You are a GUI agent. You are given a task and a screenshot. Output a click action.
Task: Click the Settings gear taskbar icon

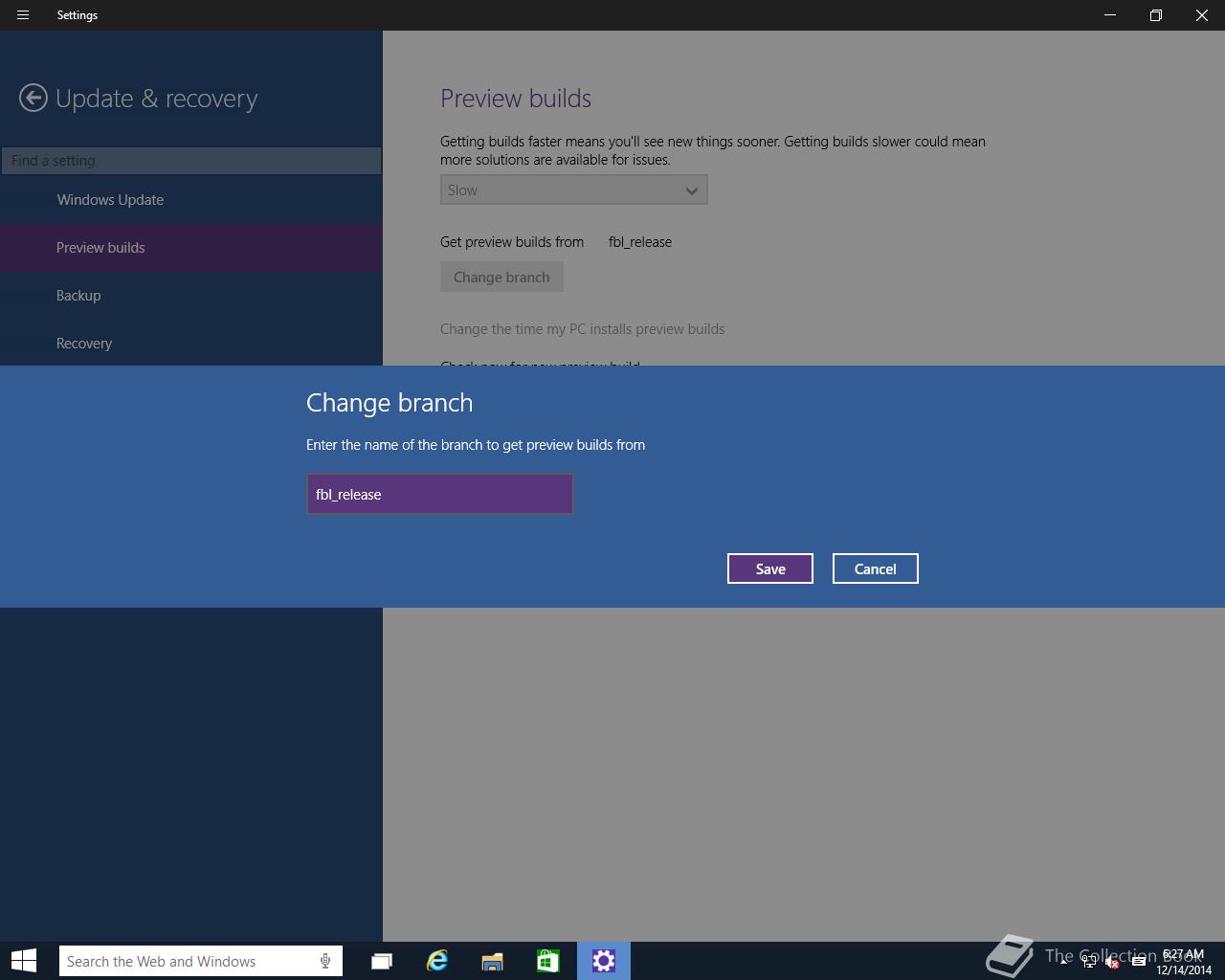(604, 961)
